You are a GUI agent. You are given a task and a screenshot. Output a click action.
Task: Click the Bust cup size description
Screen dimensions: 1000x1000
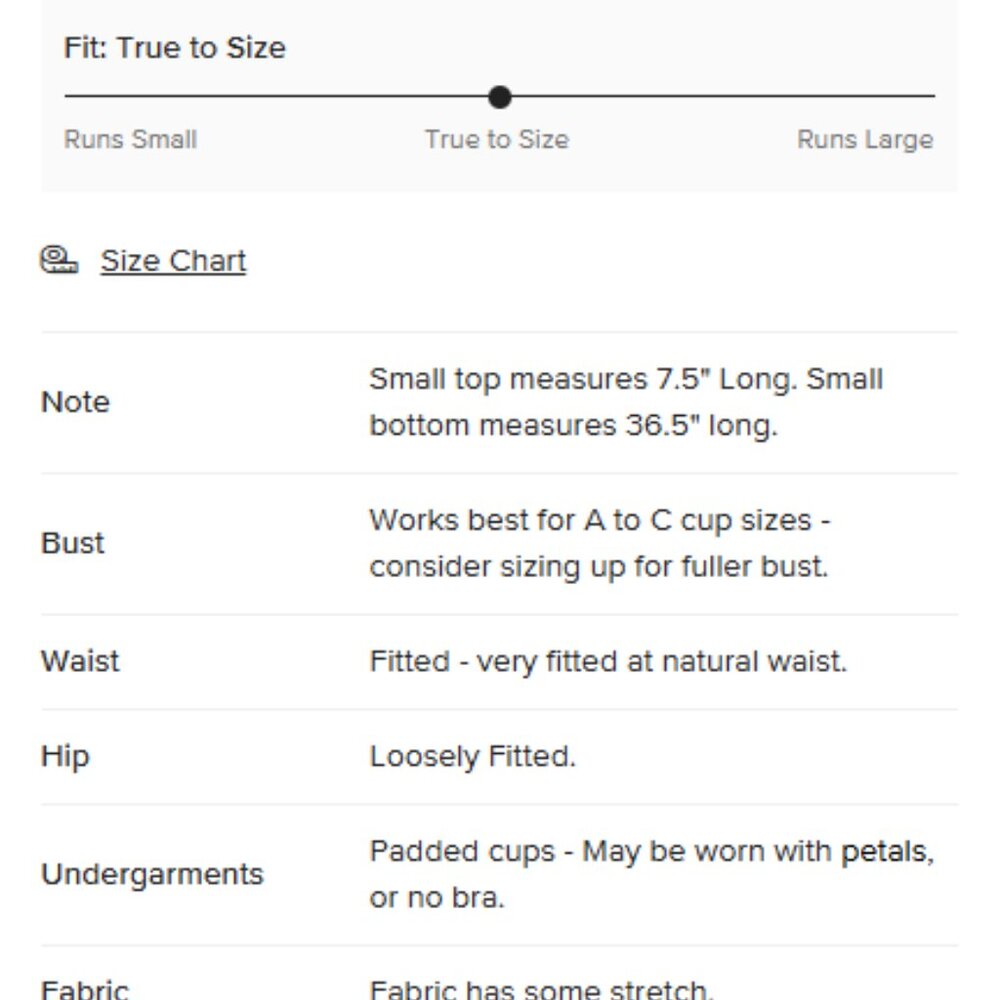point(600,543)
